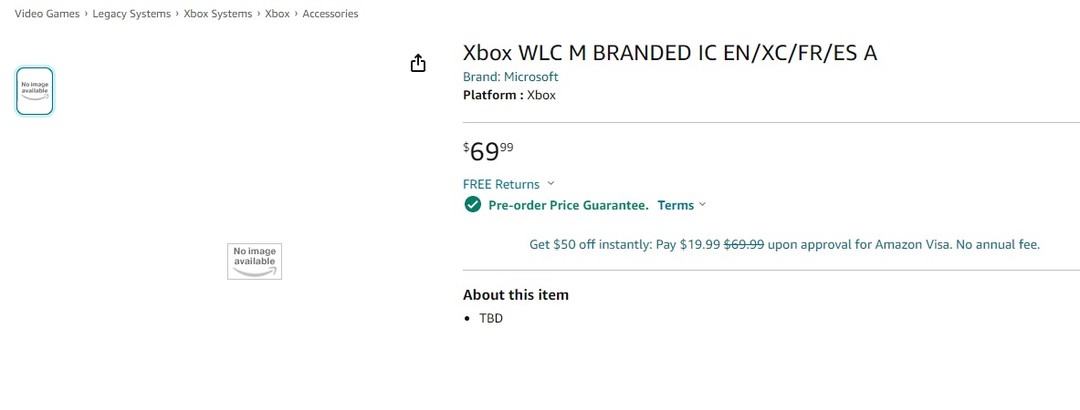Expand the chevron next to Terms

tap(702, 205)
